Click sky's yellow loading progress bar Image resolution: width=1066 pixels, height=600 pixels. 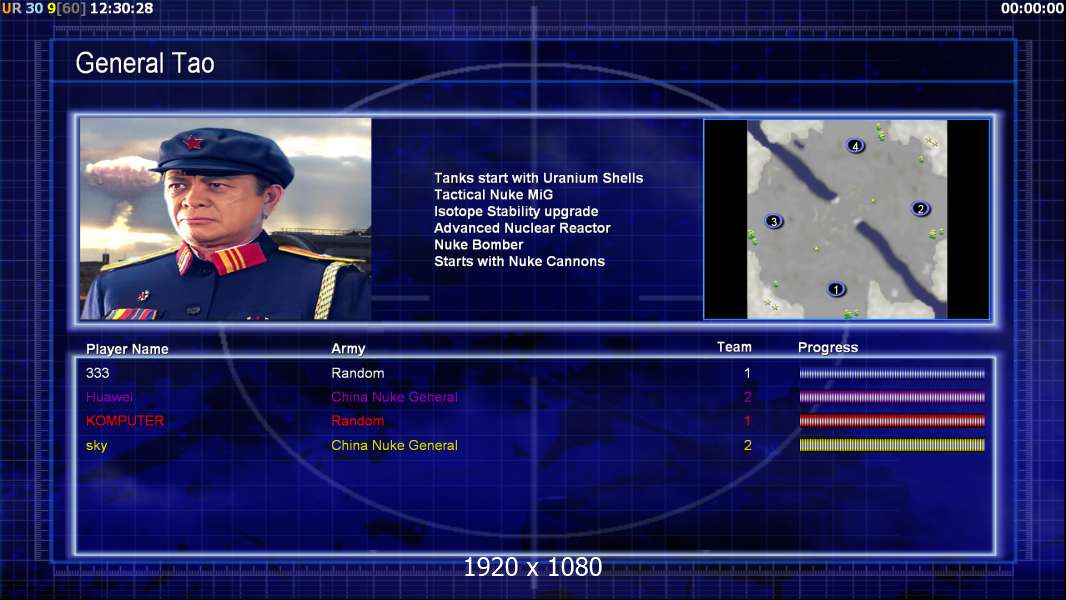tap(892, 445)
